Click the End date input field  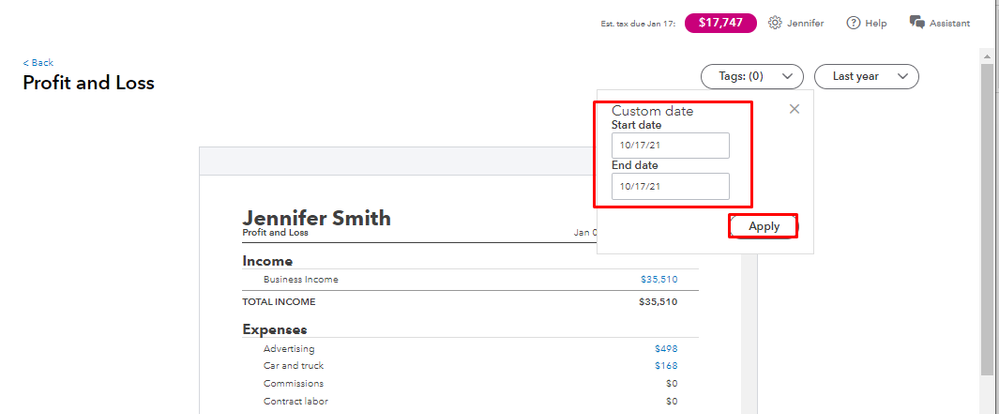point(670,186)
